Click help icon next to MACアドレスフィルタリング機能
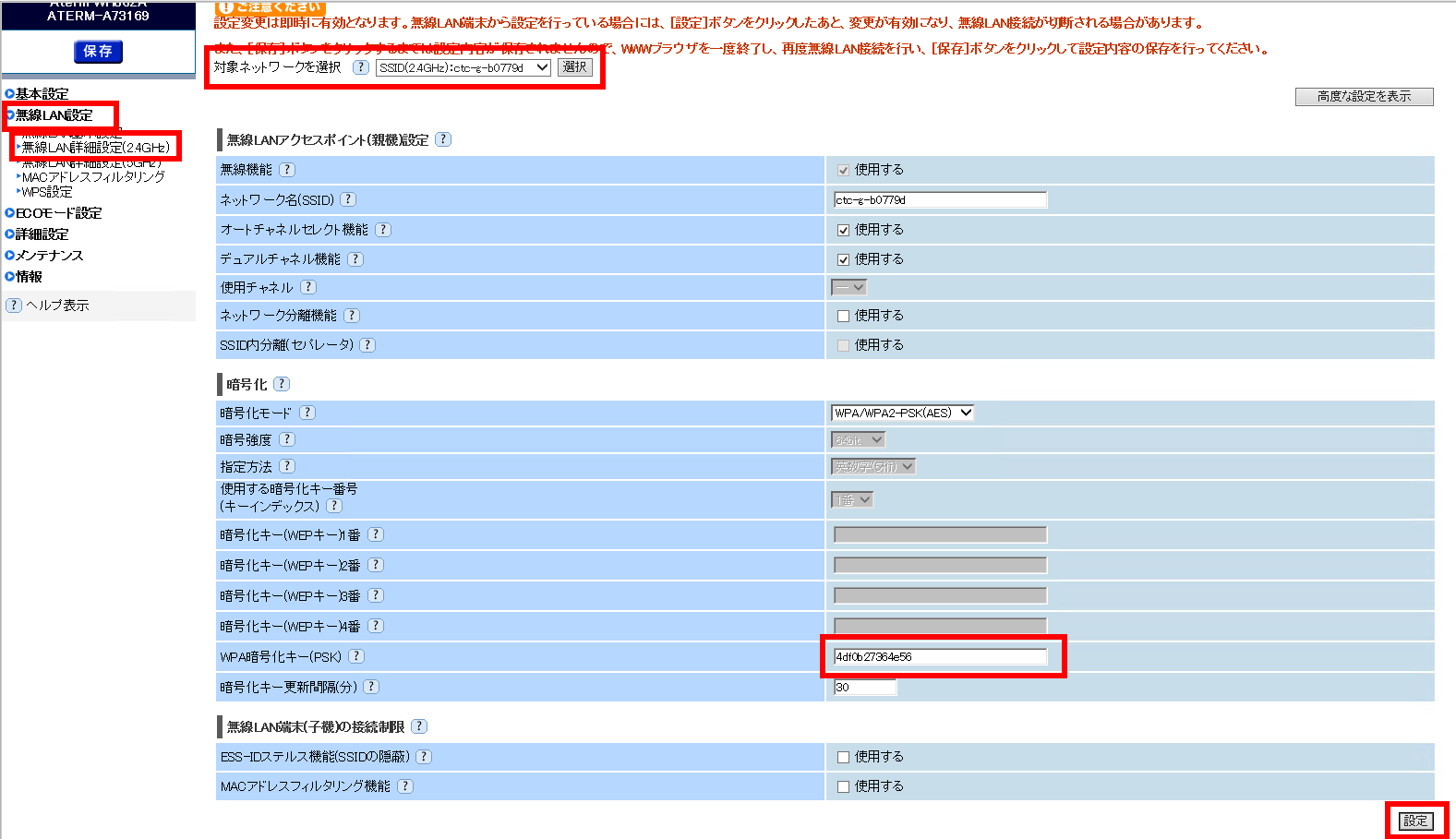The image size is (1456, 839). [x=405, y=786]
